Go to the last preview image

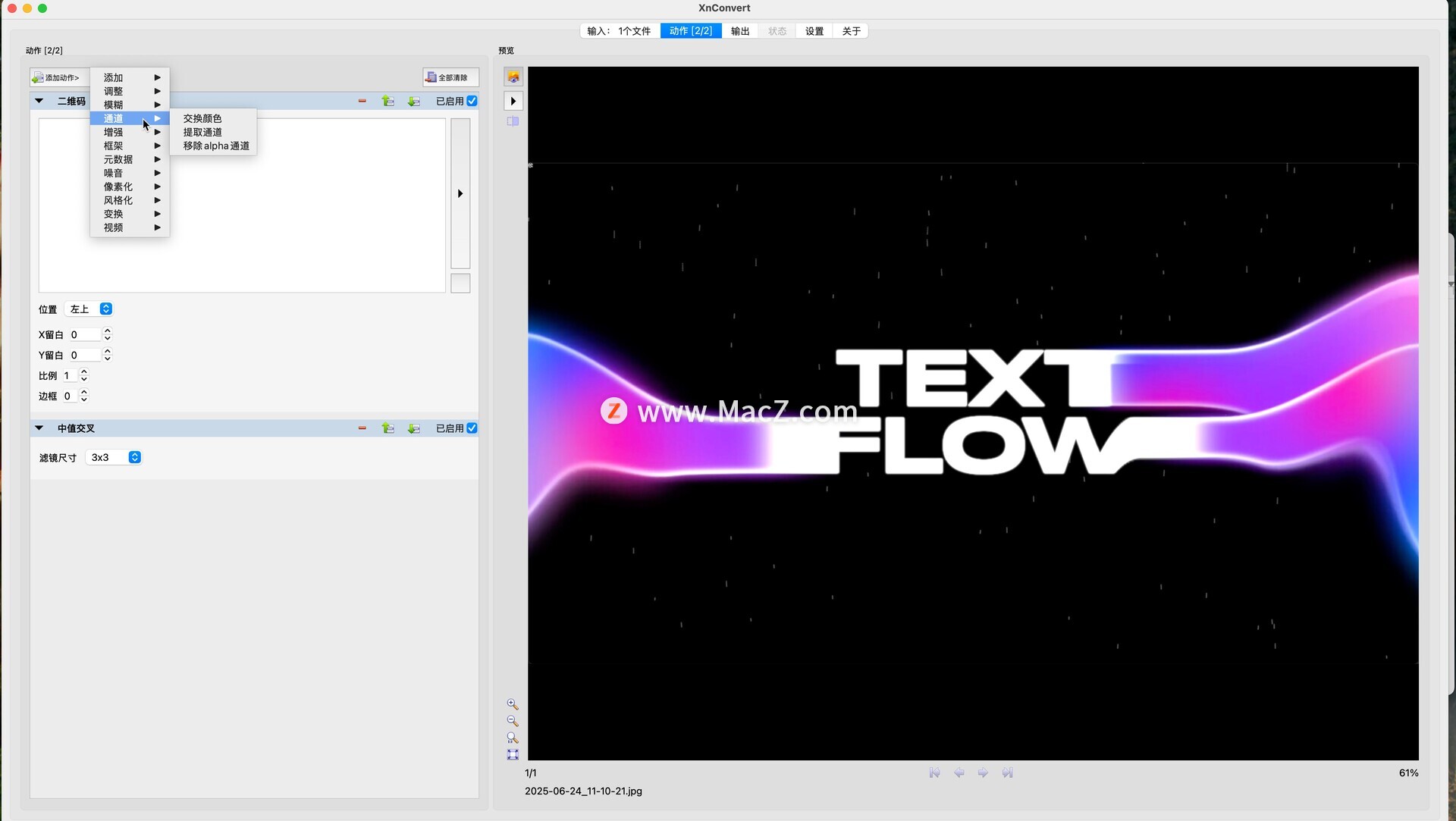pos(1007,772)
